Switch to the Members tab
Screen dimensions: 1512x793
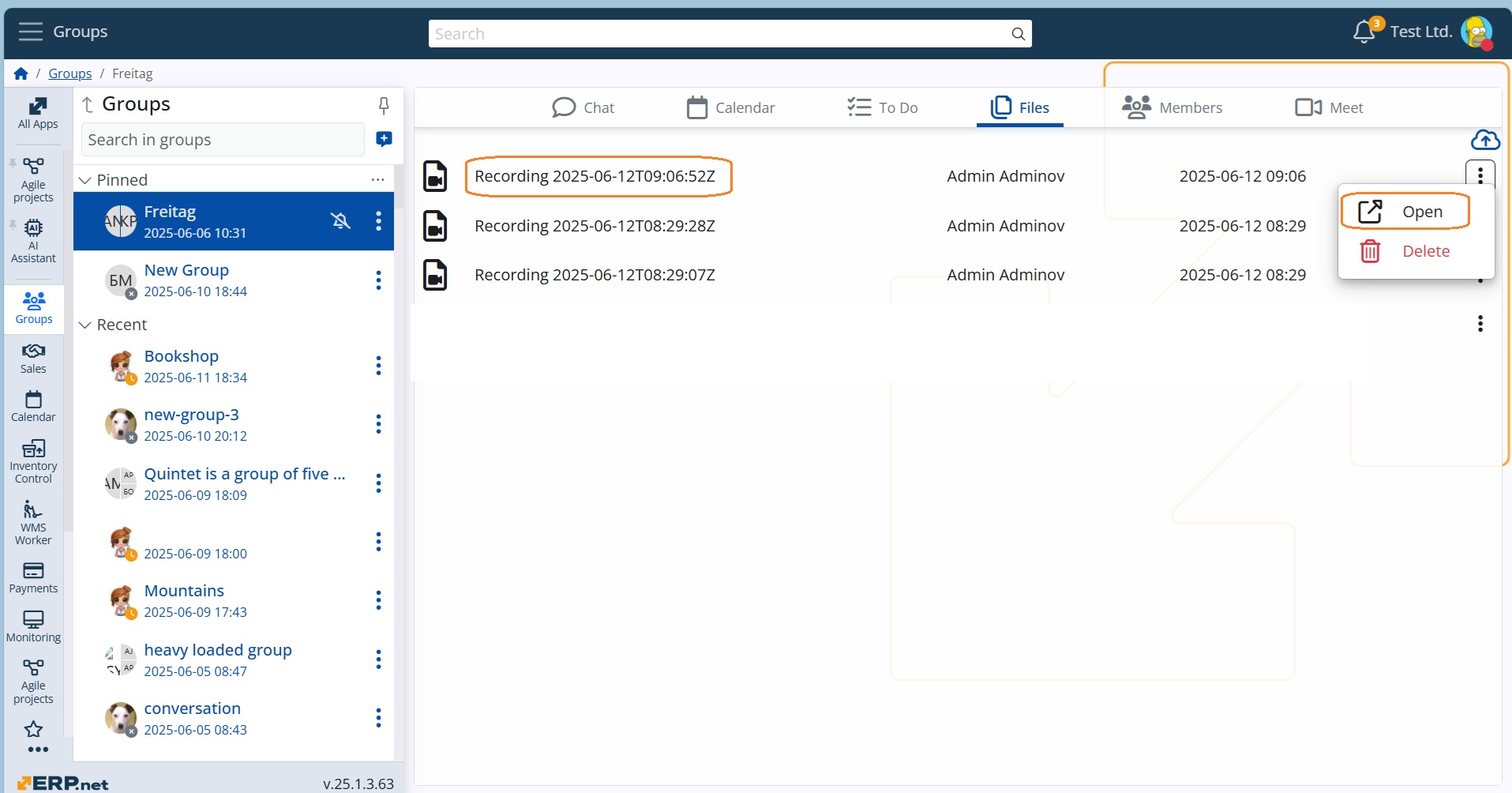pyautogui.click(x=1172, y=107)
